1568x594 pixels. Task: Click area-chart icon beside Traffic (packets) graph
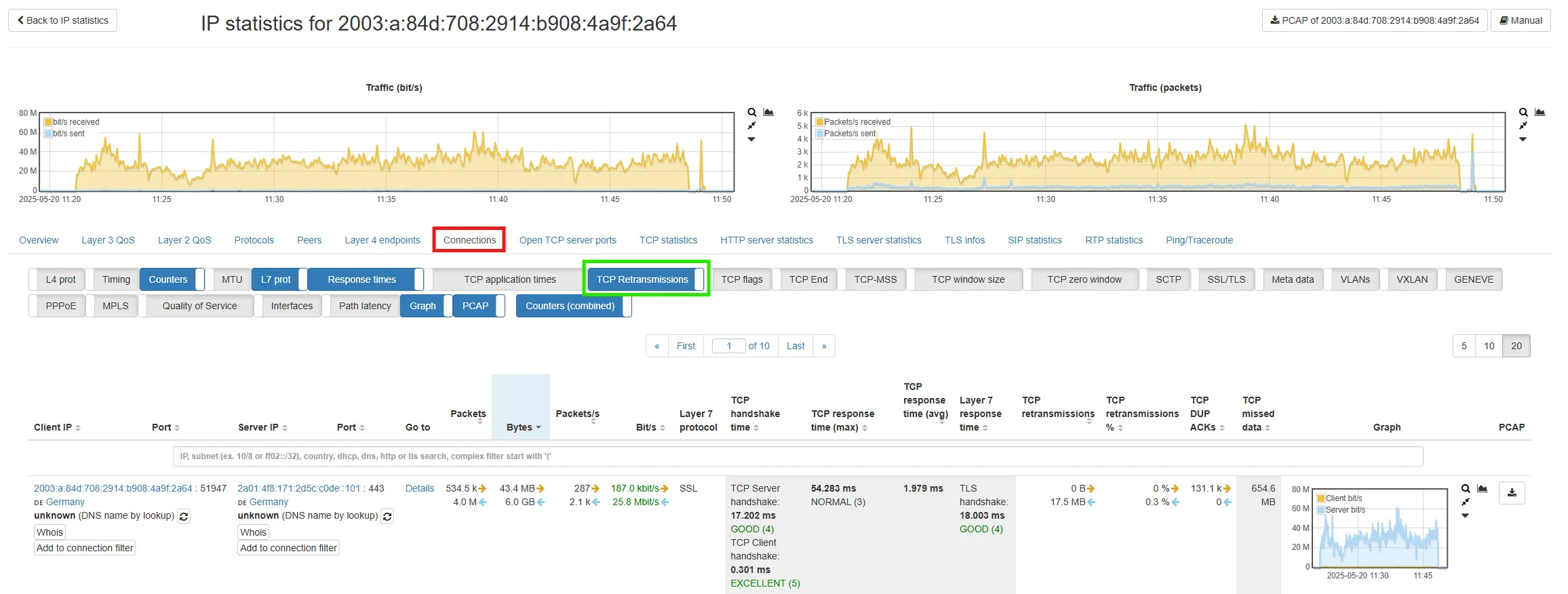pyautogui.click(x=1540, y=113)
